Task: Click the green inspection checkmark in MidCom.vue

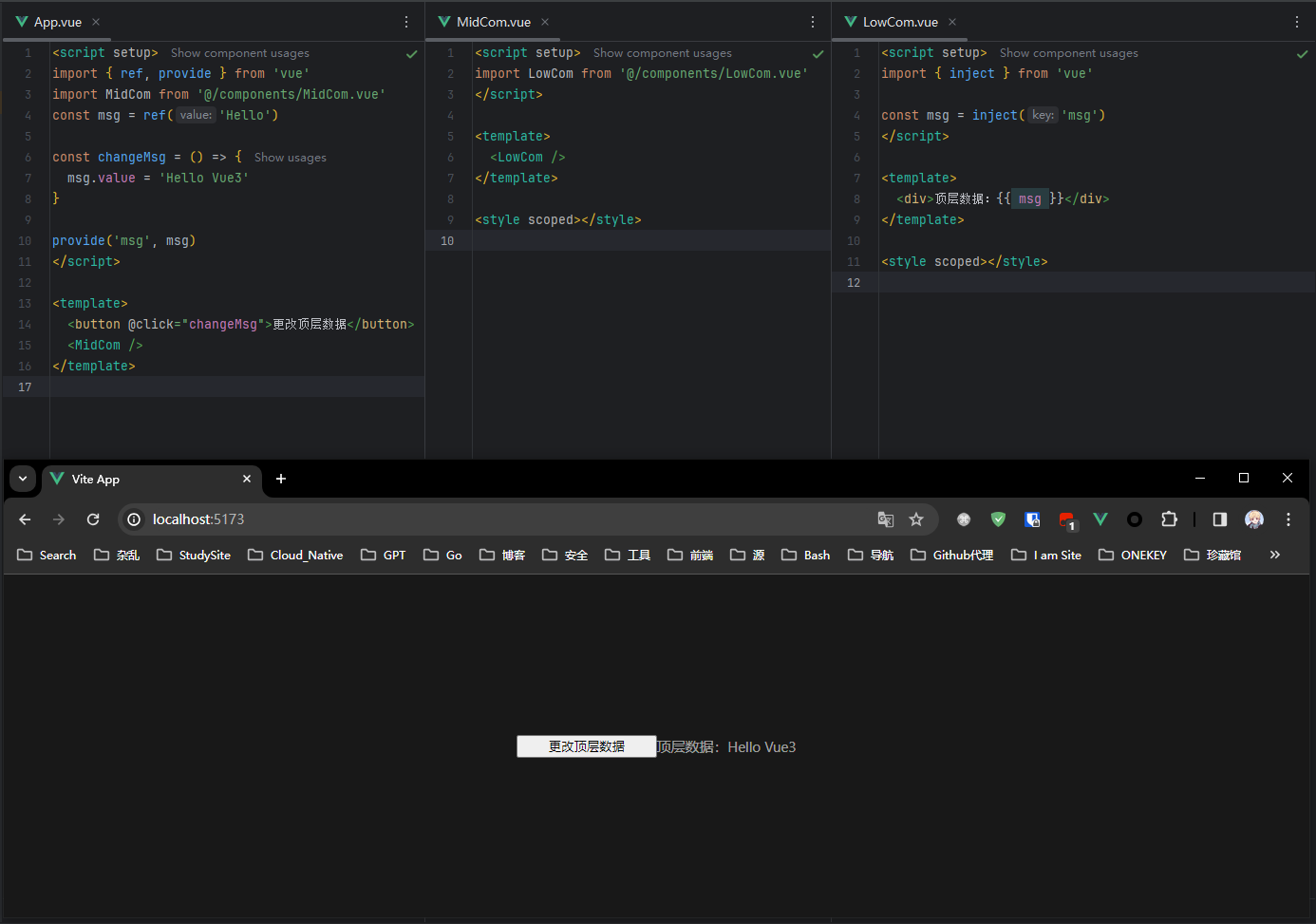Action: pos(818,54)
